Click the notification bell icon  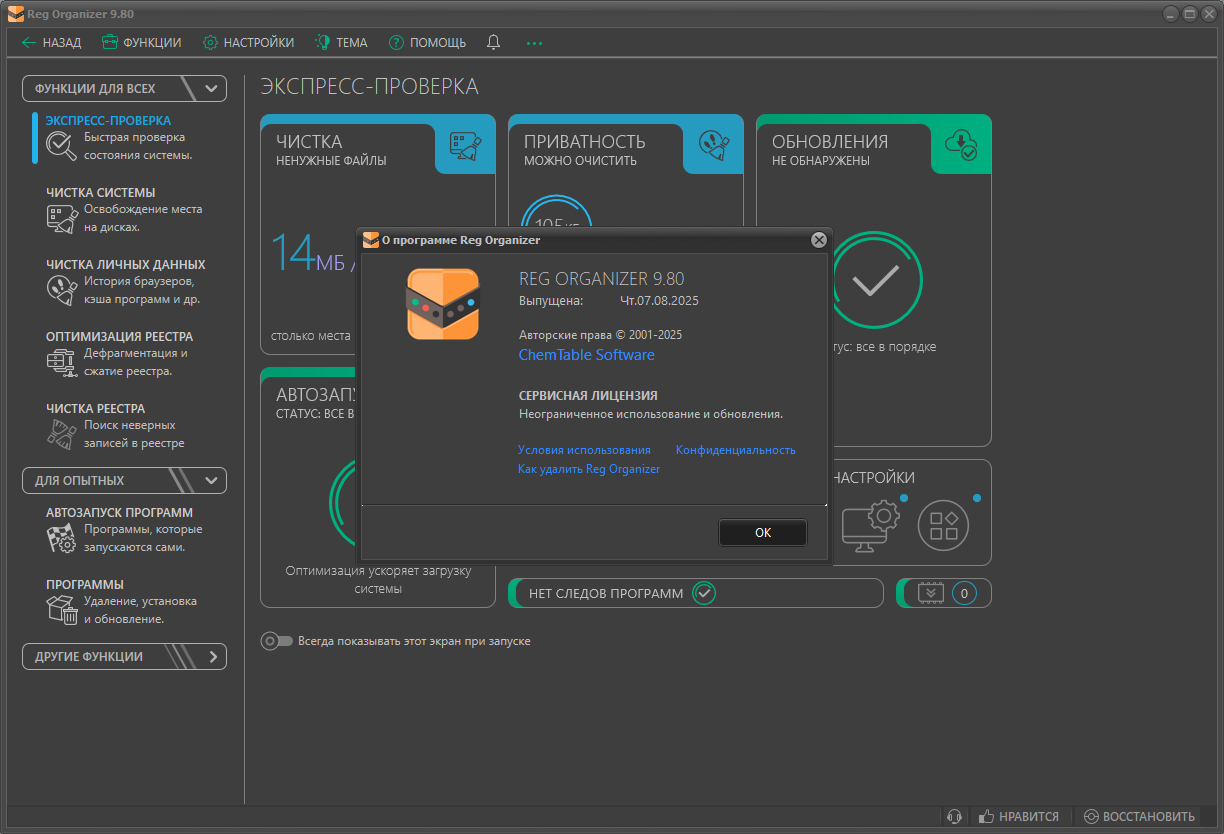tap(493, 43)
